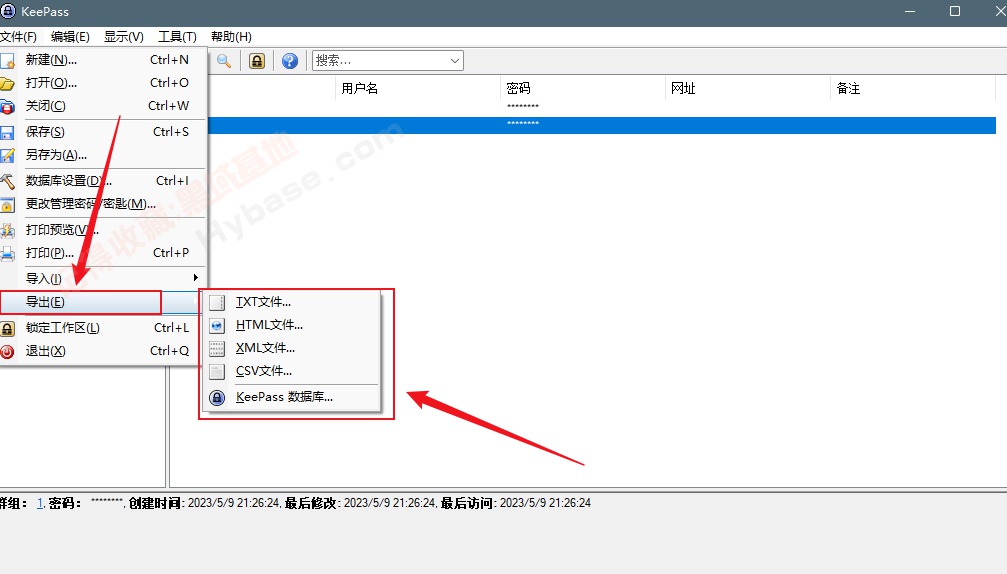The height and width of the screenshot is (574, 1007).
Task: Select 关闭(C) menu entry
Action: 103,106
